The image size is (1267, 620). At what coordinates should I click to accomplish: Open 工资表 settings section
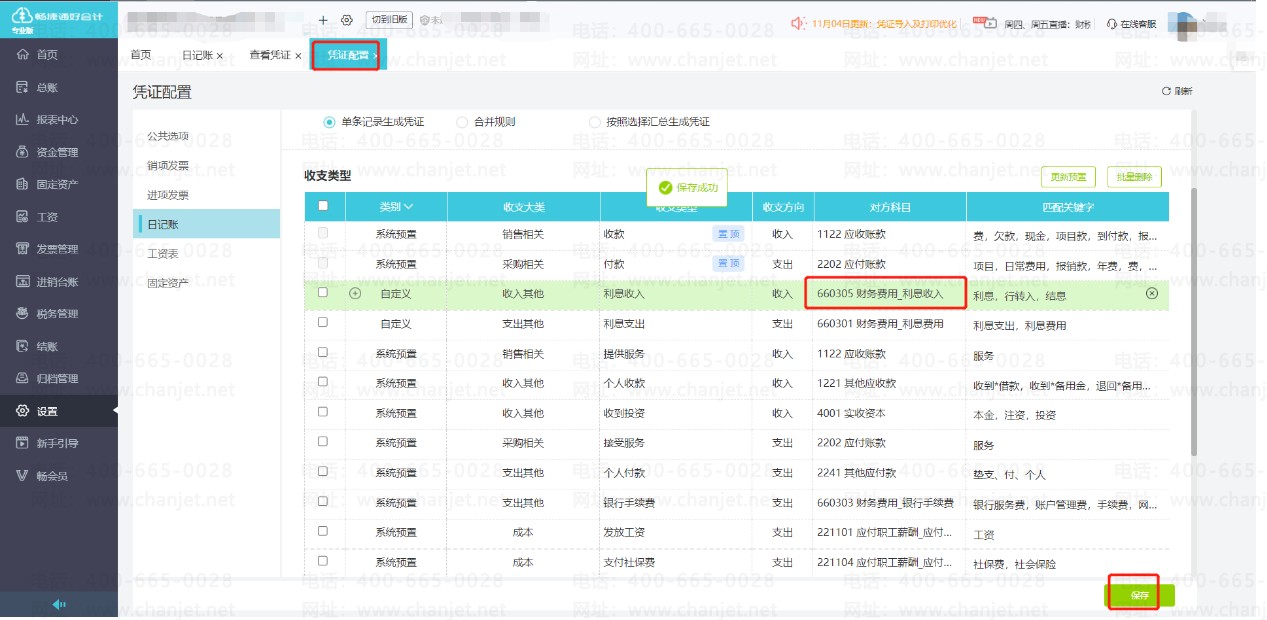[163, 254]
